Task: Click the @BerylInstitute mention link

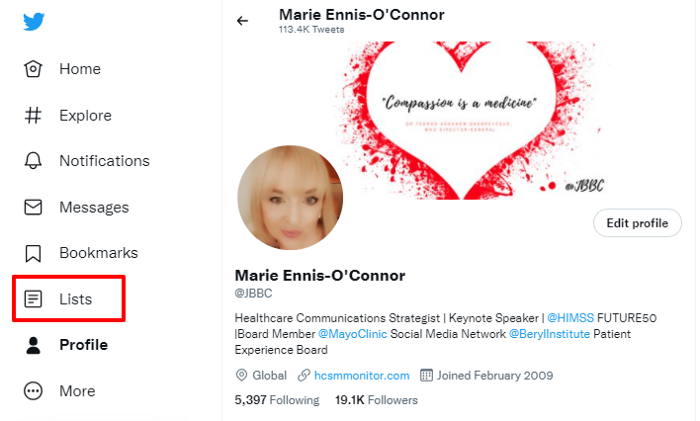Action: [549, 334]
